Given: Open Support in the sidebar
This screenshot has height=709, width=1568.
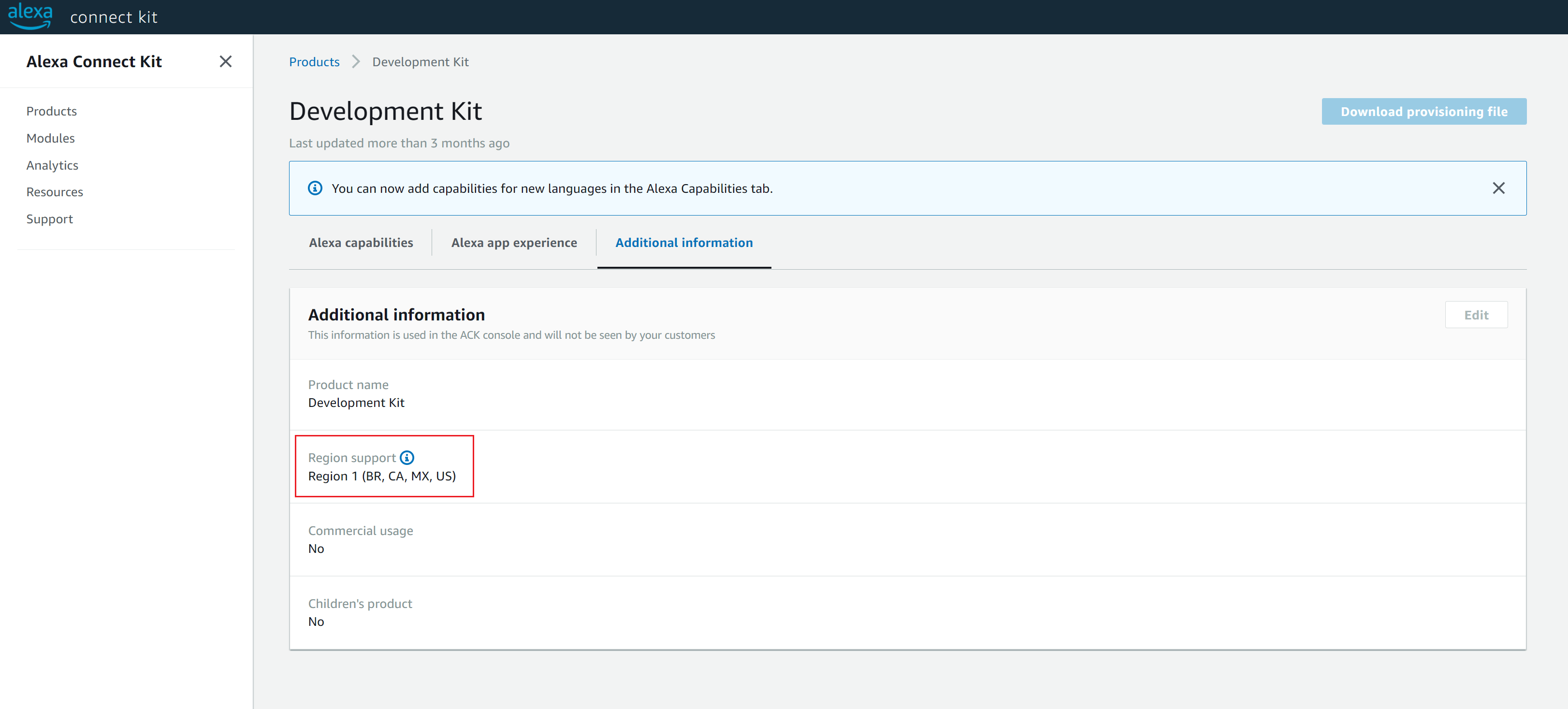Looking at the screenshot, I should (x=49, y=219).
